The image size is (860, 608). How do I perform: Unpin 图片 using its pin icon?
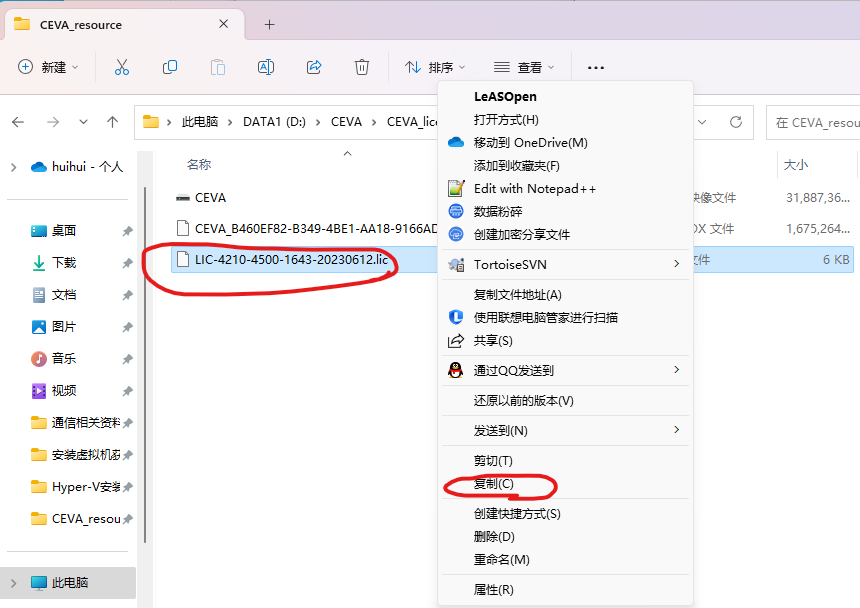click(127, 327)
